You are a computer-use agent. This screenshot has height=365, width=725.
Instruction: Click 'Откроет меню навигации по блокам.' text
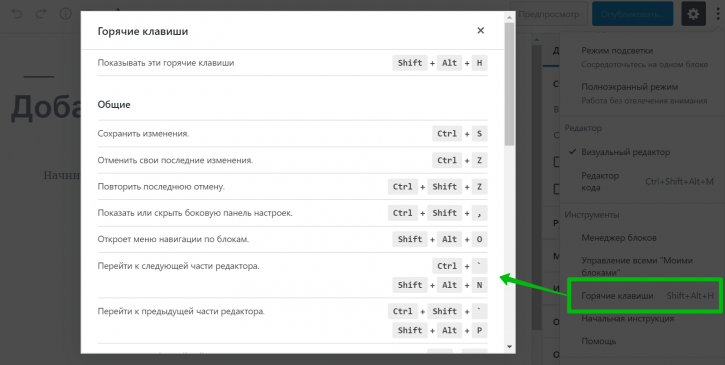pyautogui.click(x=173, y=239)
